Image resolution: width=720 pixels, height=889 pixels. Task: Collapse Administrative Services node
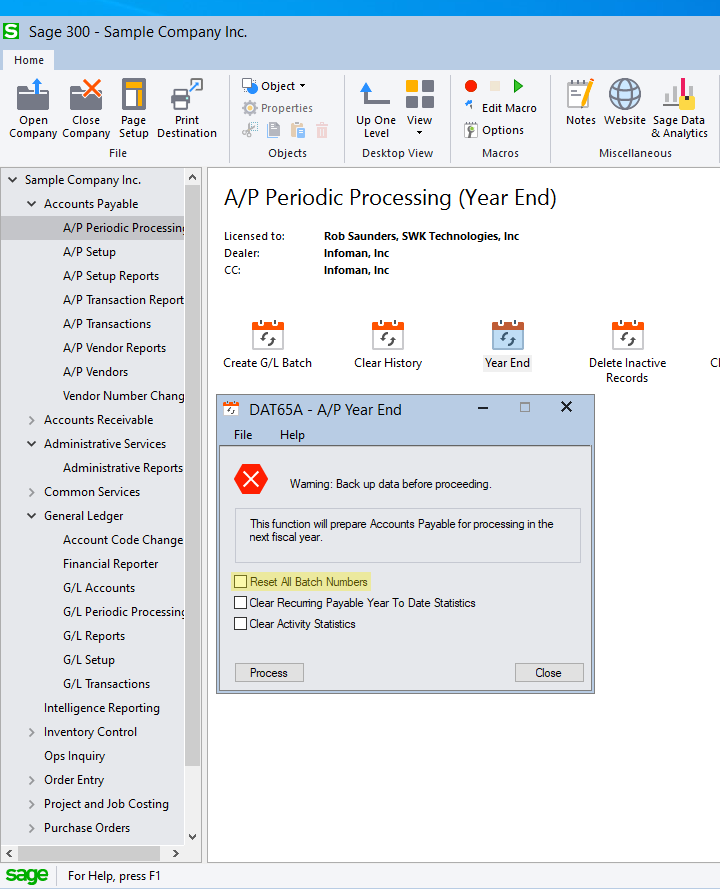[32, 444]
